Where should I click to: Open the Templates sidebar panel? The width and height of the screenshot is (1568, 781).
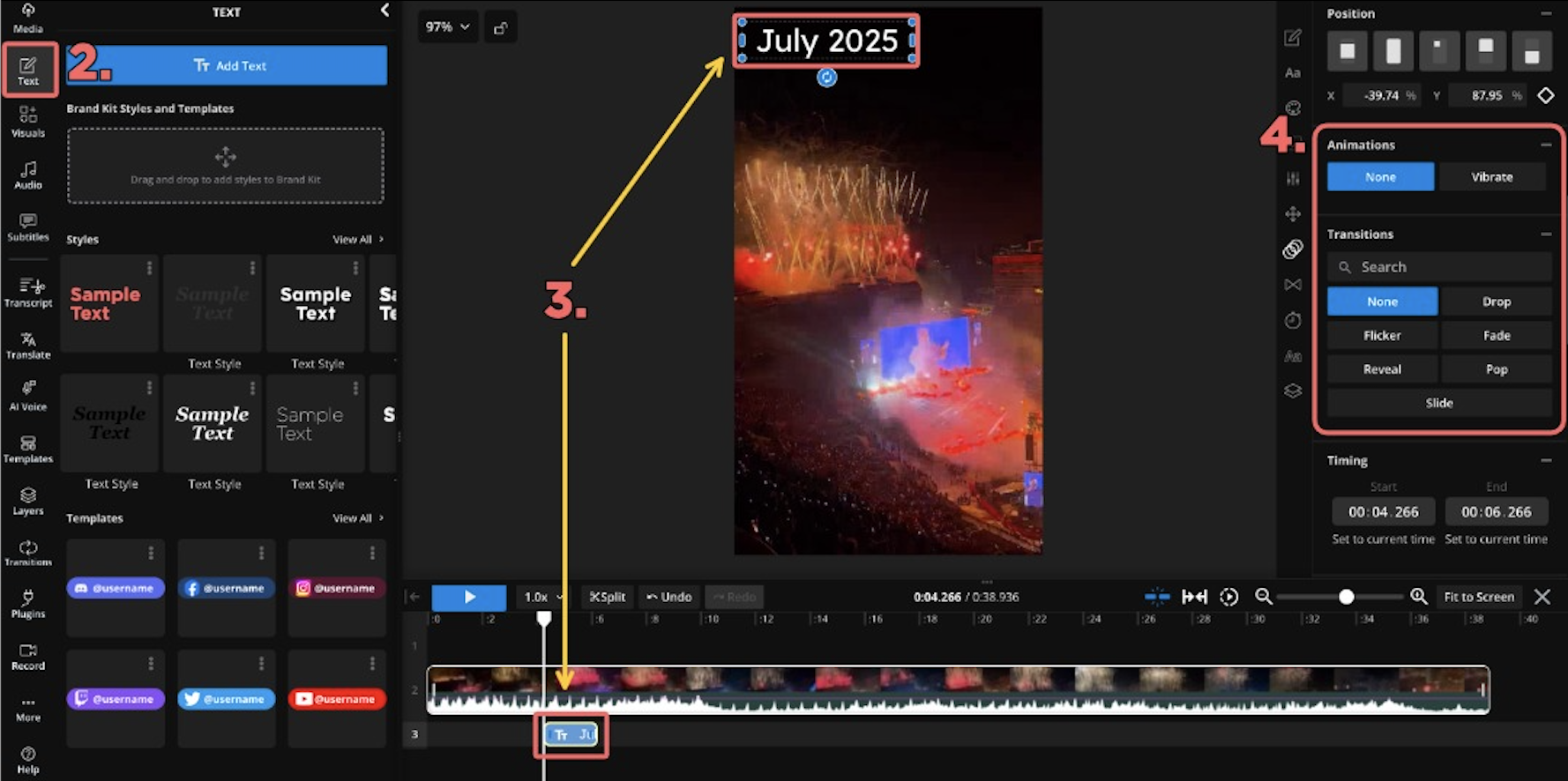pyautogui.click(x=28, y=449)
